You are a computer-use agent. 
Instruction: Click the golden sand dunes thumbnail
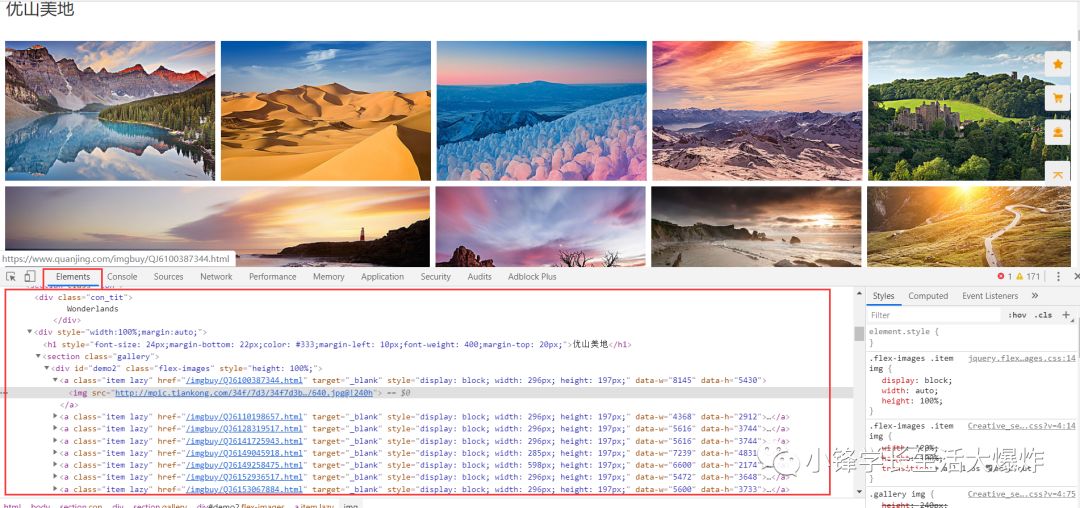tap(326, 111)
